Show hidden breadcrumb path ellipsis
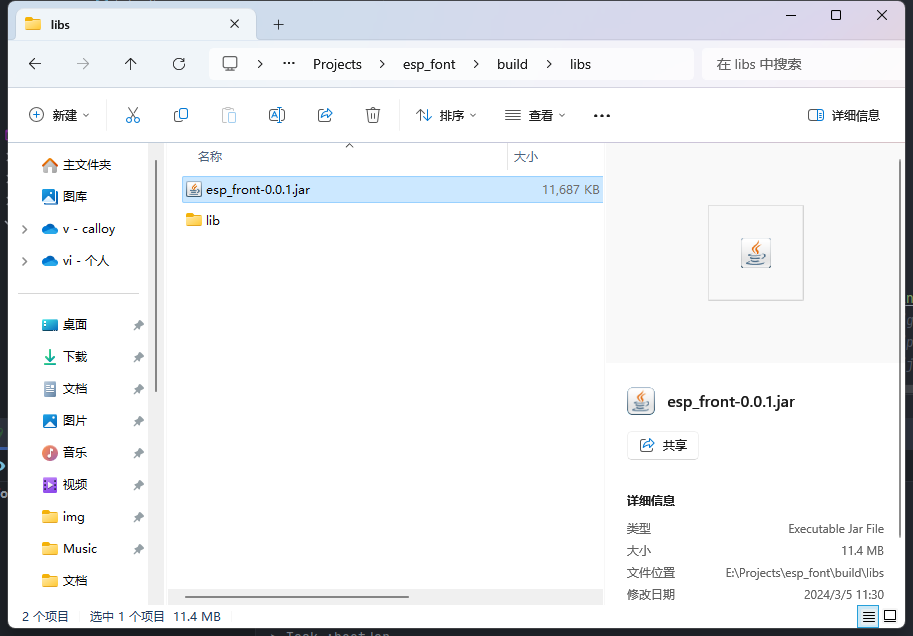This screenshot has width=913, height=636. [289, 64]
